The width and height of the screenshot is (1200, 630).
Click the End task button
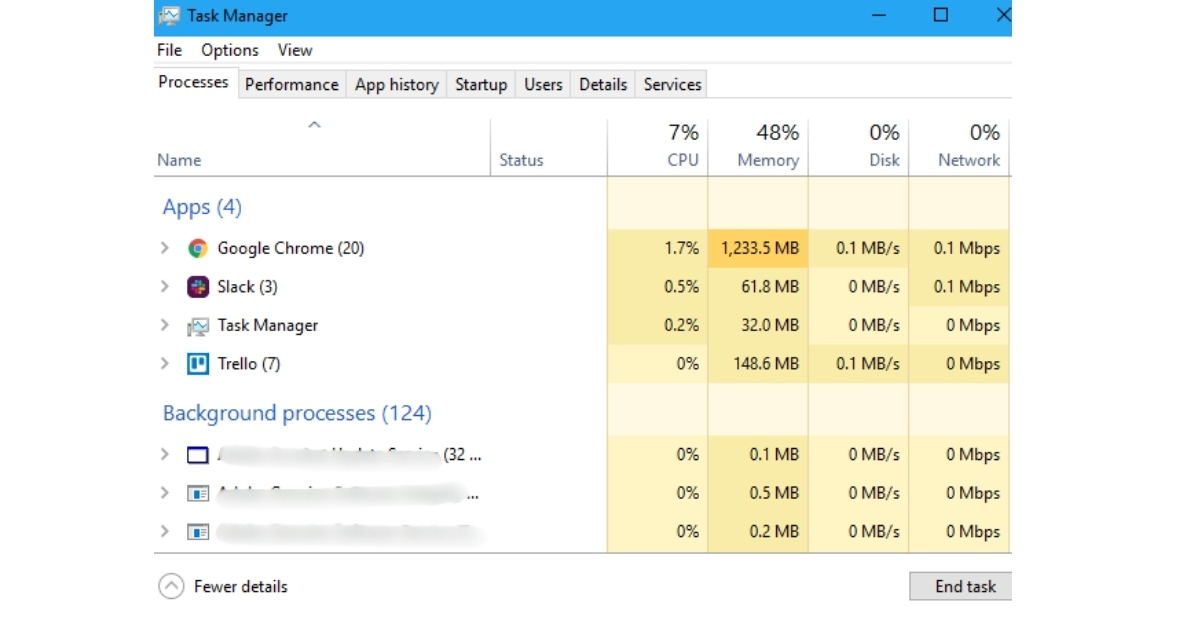[959, 586]
